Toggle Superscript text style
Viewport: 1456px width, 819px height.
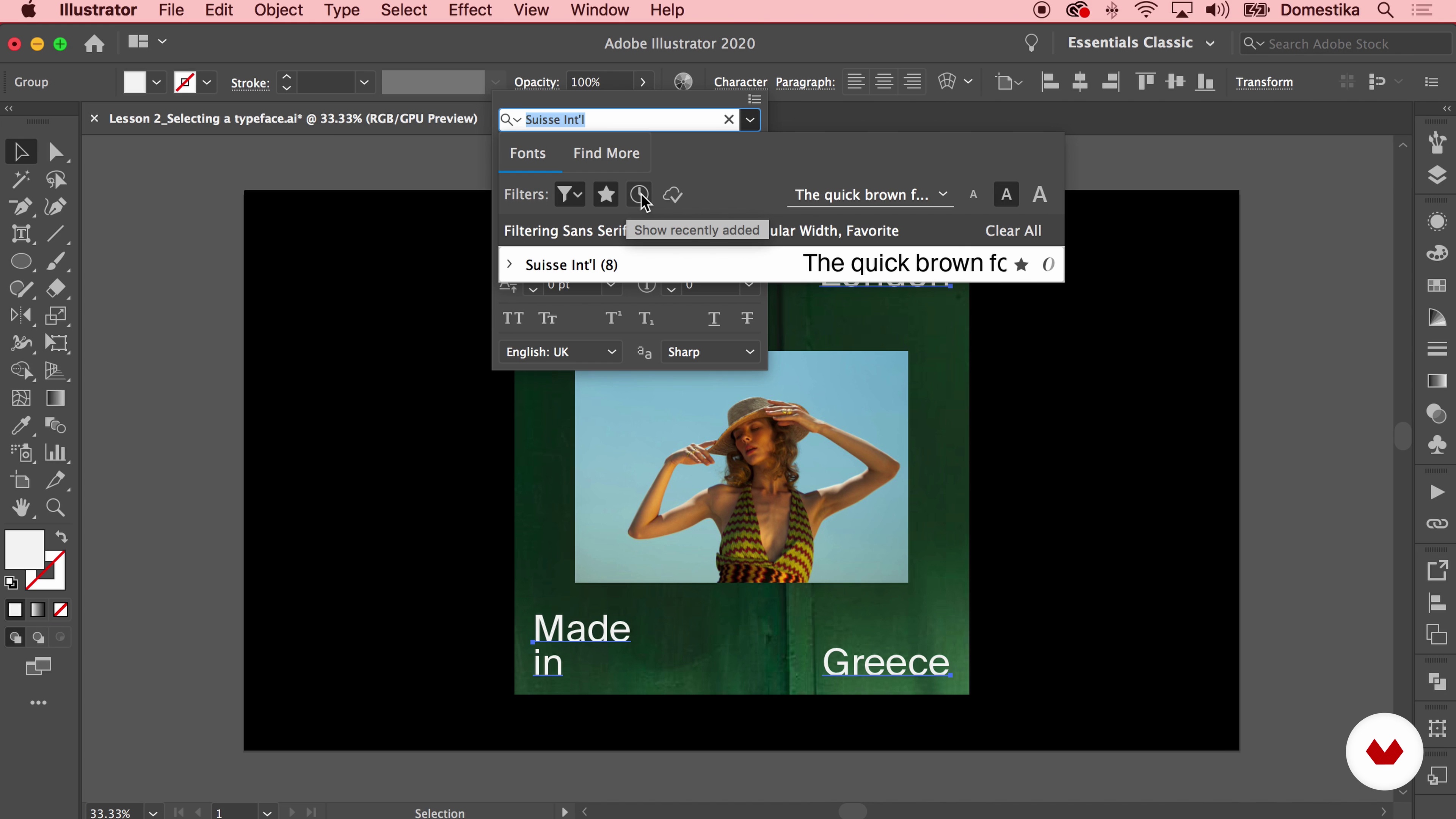[x=613, y=318]
